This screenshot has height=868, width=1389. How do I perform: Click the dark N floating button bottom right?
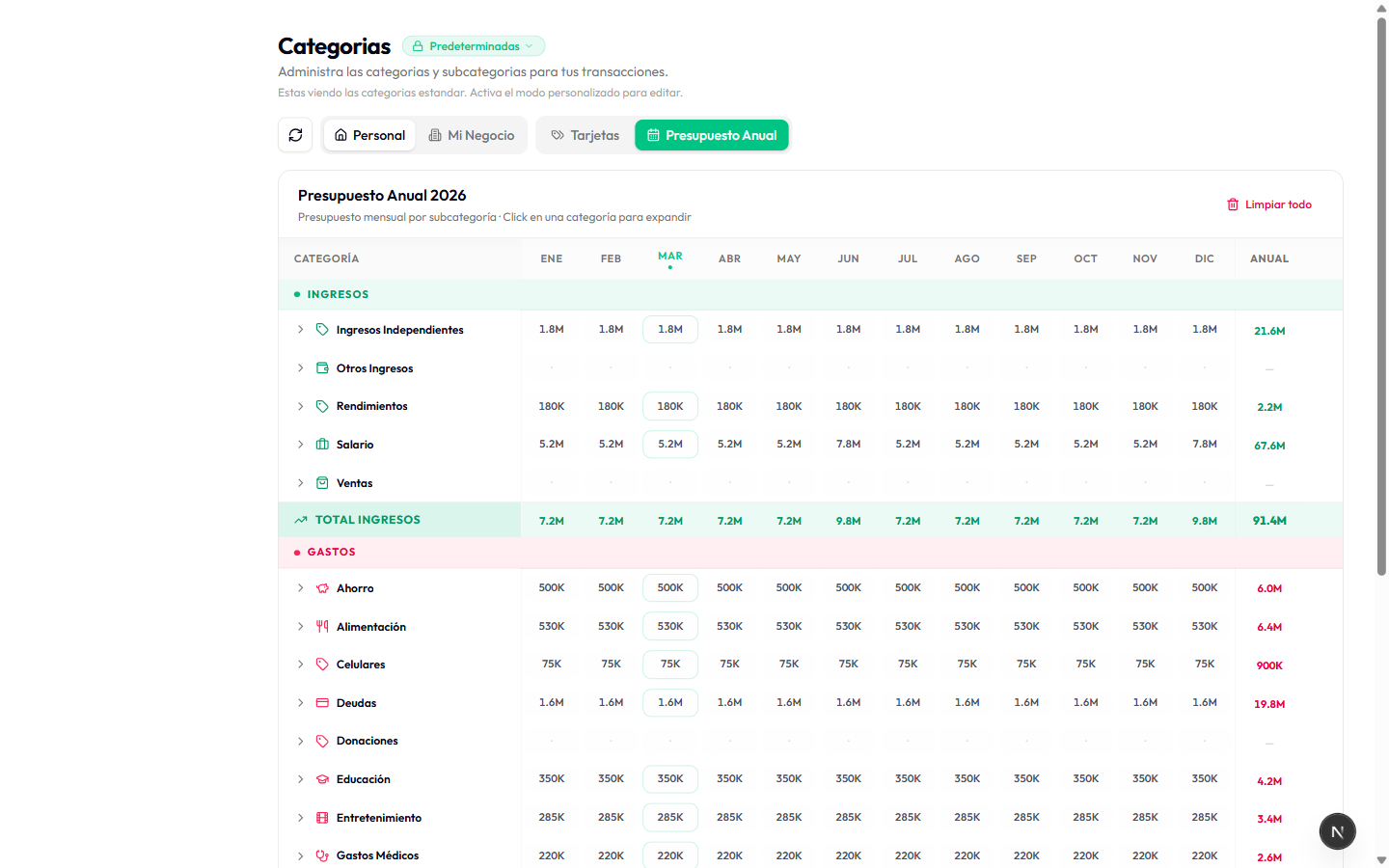coord(1337,830)
